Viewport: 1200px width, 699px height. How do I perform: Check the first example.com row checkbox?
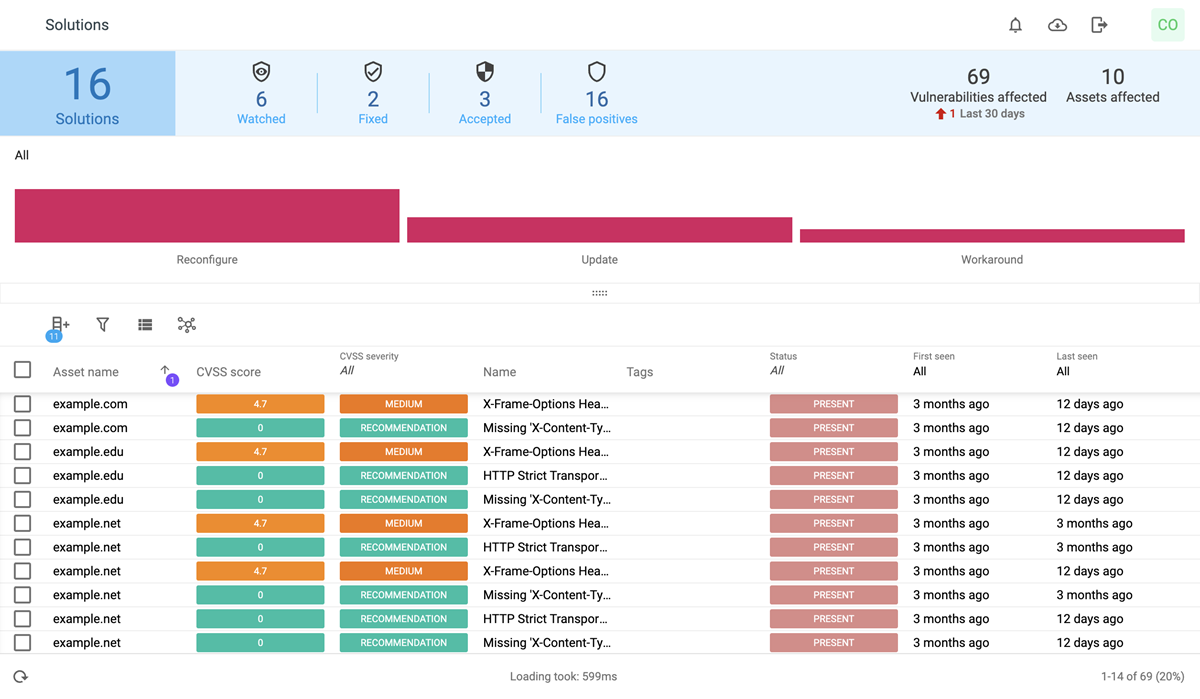coord(22,404)
